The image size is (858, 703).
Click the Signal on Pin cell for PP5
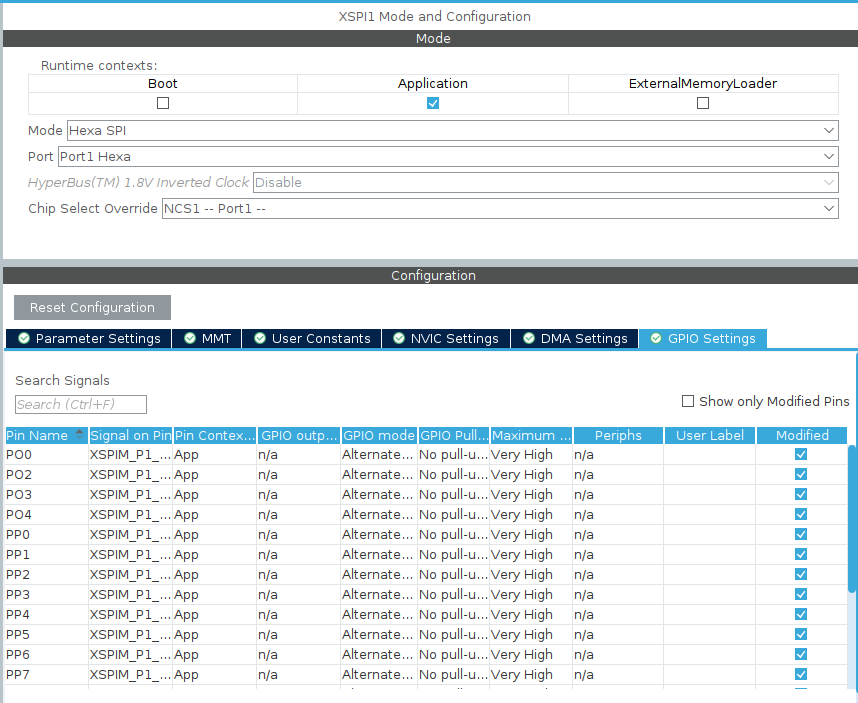(x=130, y=635)
